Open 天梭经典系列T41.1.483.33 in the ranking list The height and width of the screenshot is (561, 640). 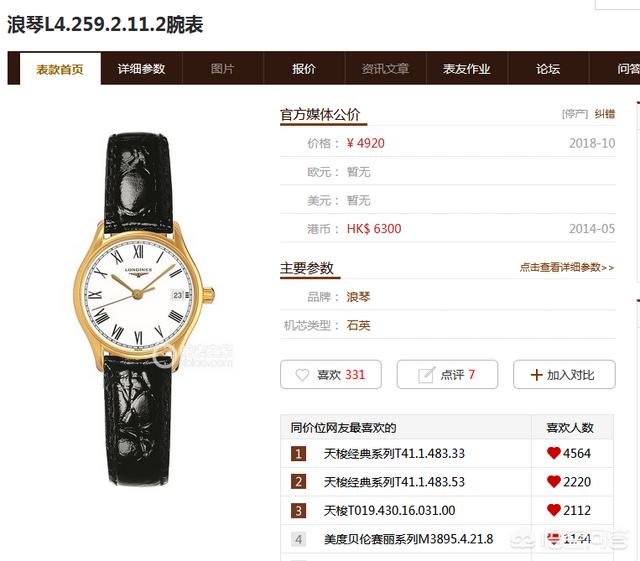coord(394,453)
